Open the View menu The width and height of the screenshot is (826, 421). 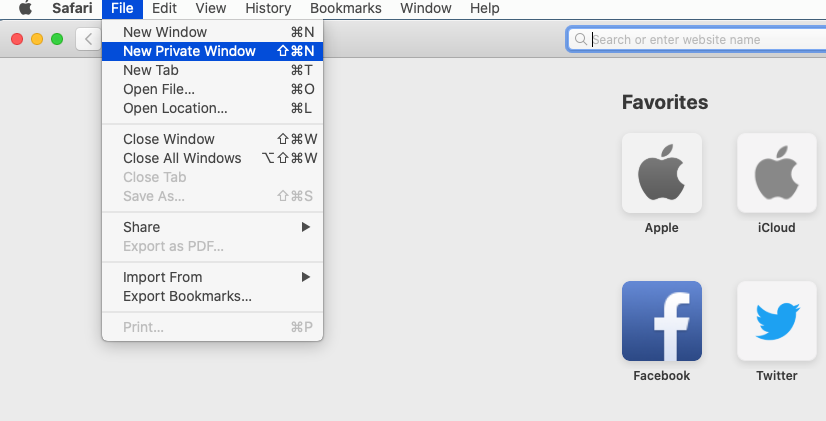click(211, 8)
